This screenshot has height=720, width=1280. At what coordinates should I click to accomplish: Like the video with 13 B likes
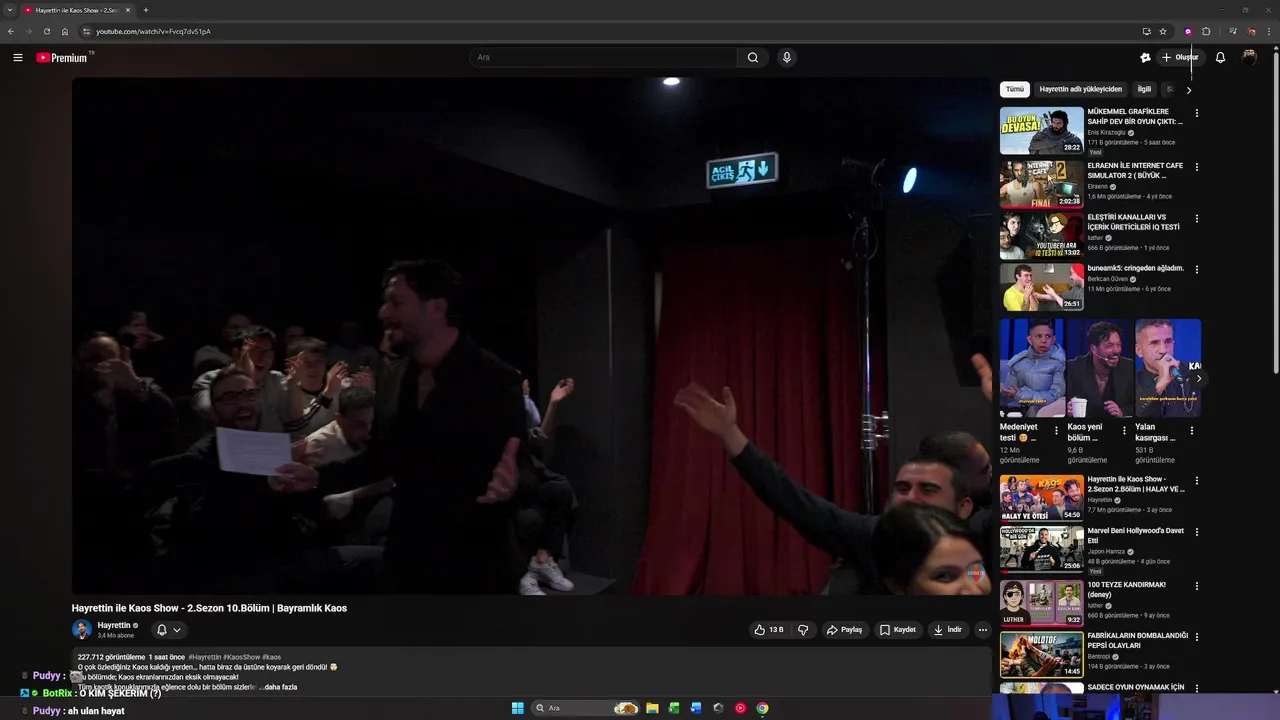pyautogui.click(x=769, y=630)
